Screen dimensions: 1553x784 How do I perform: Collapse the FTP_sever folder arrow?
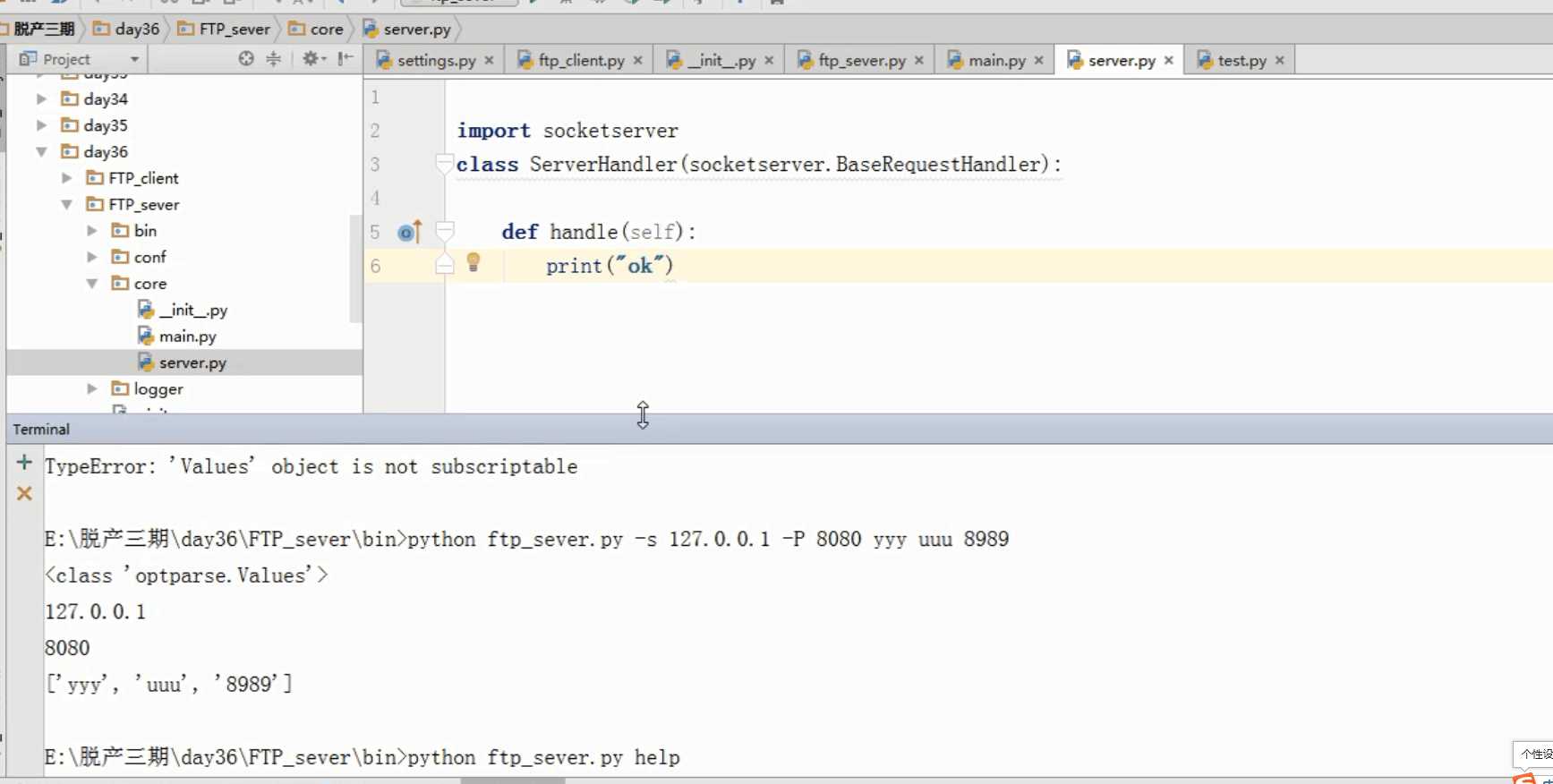click(66, 204)
